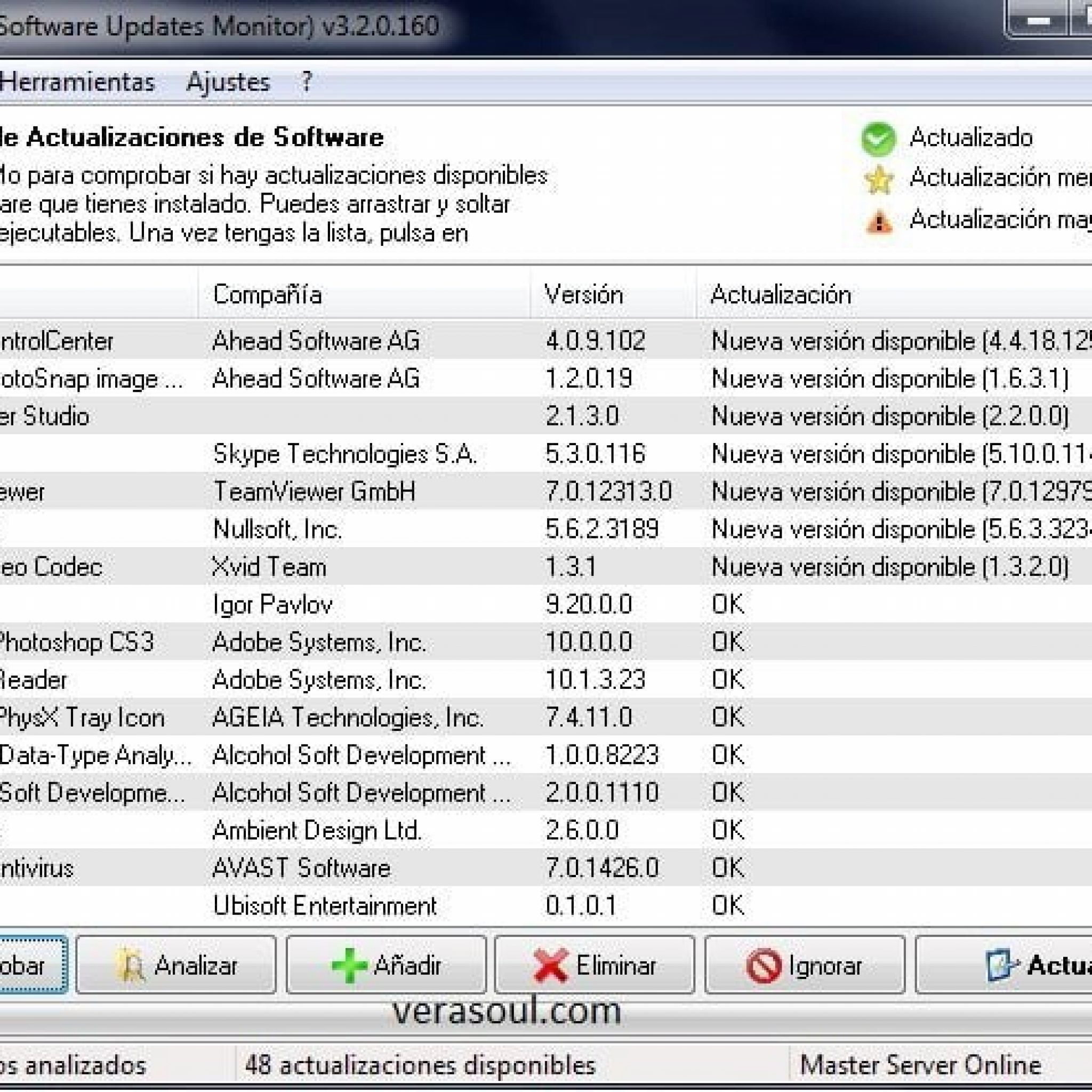
Task: Click the new version (1.6.3.1) update cell
Action: tap(890, 378)
